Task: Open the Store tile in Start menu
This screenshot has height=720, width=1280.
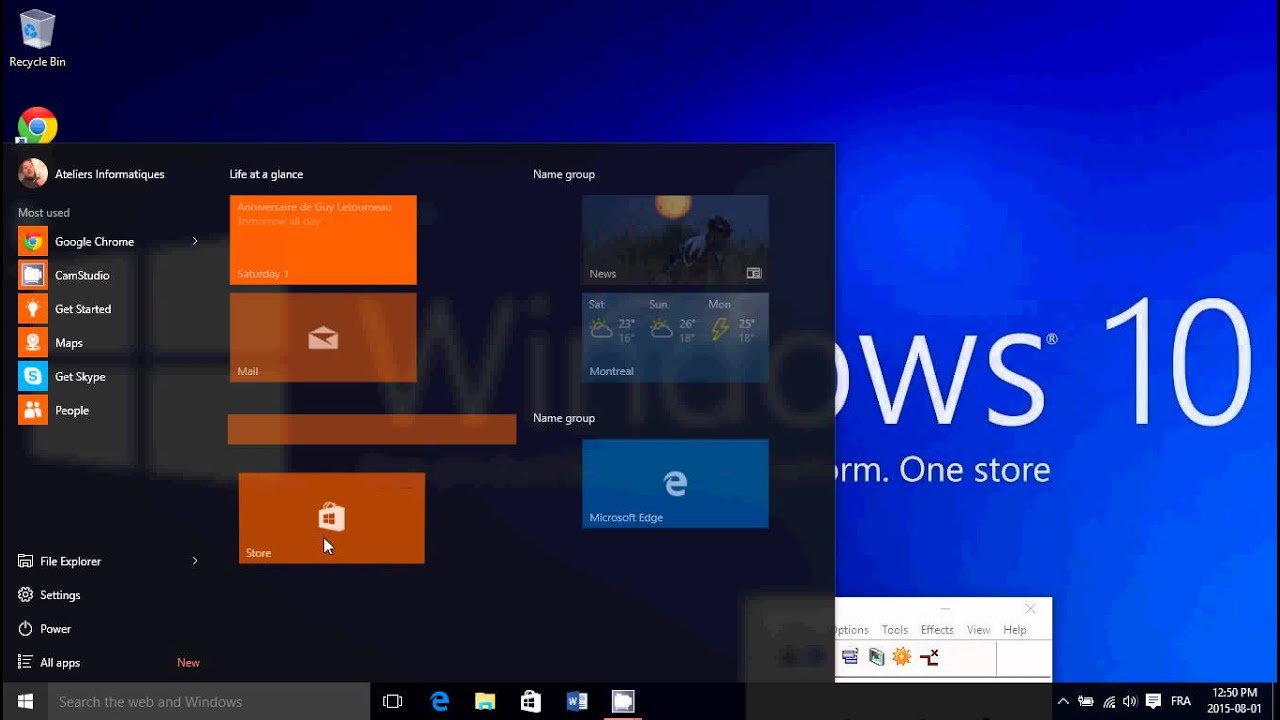Action: (x=332, y=518)
